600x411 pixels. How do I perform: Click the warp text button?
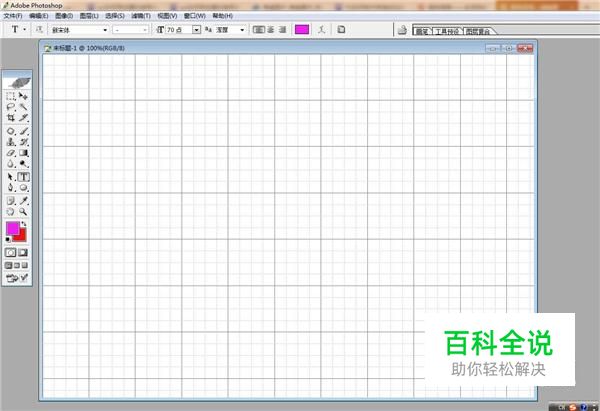(321, 29)
